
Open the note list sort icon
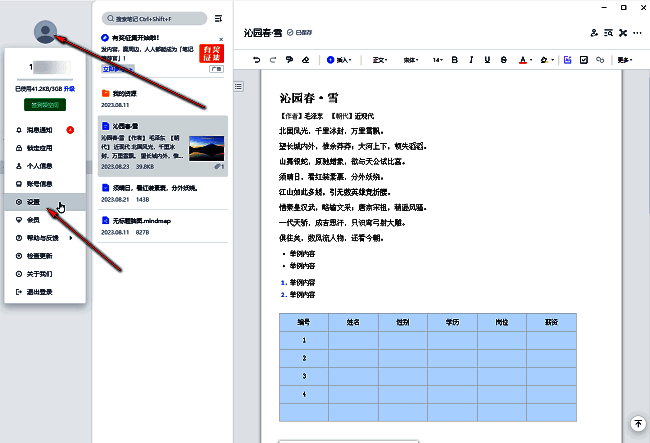(219, 18)
